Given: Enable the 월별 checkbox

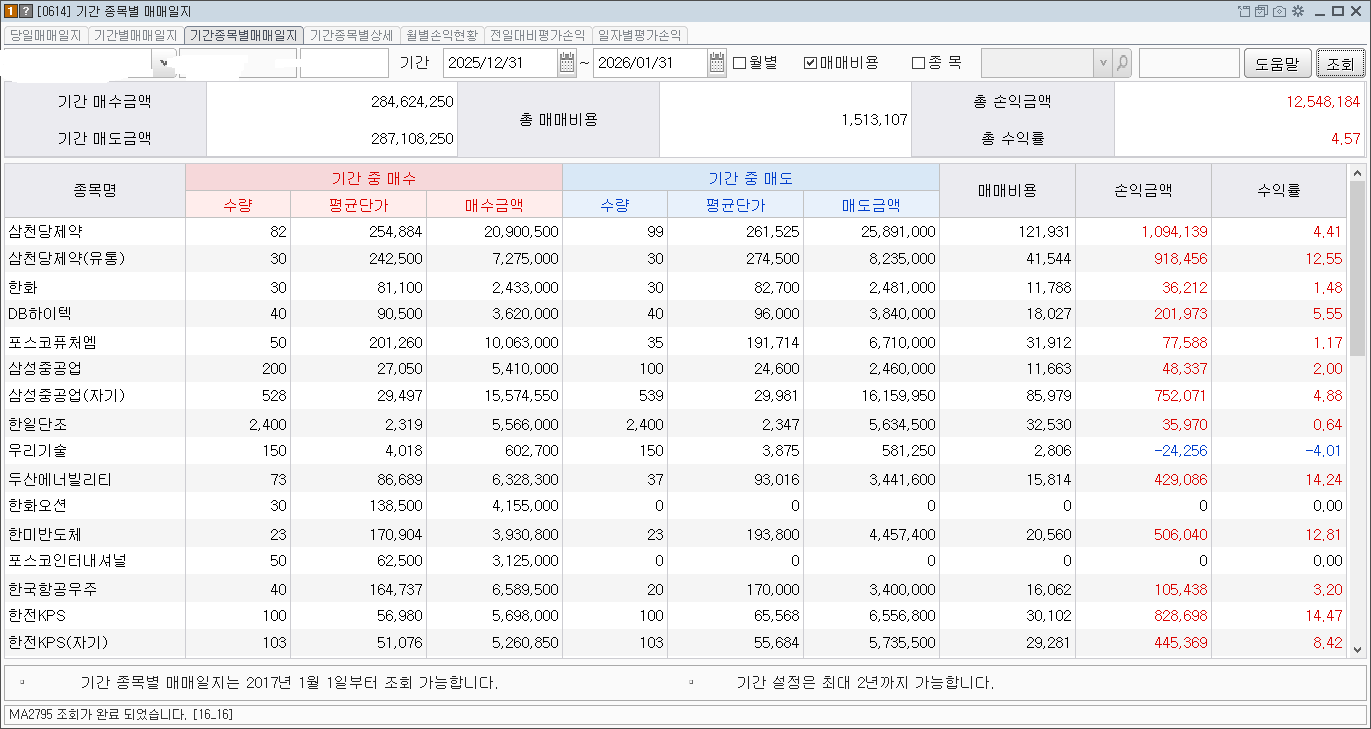Looking at the screenshot, I should pos(737,62).
